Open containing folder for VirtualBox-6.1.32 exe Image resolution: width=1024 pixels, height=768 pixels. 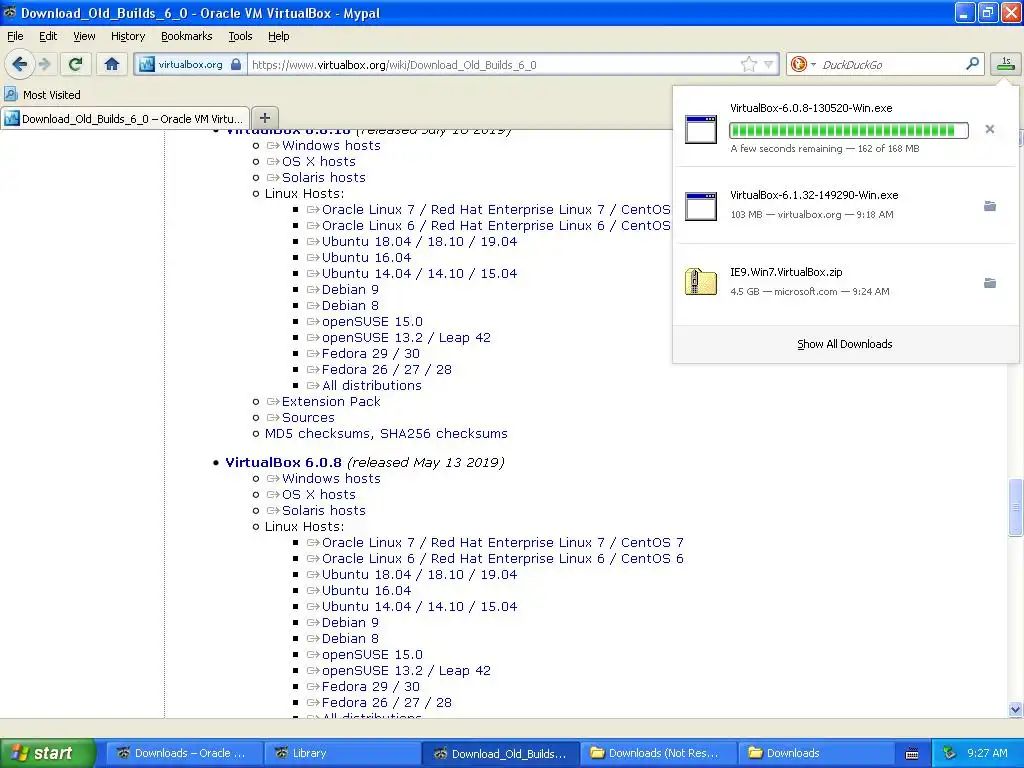pos(990,206)
